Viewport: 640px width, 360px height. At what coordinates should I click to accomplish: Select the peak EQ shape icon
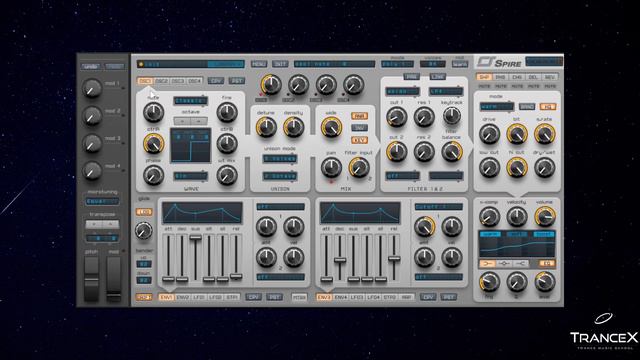pyautogui.click(x=504, y=264)
